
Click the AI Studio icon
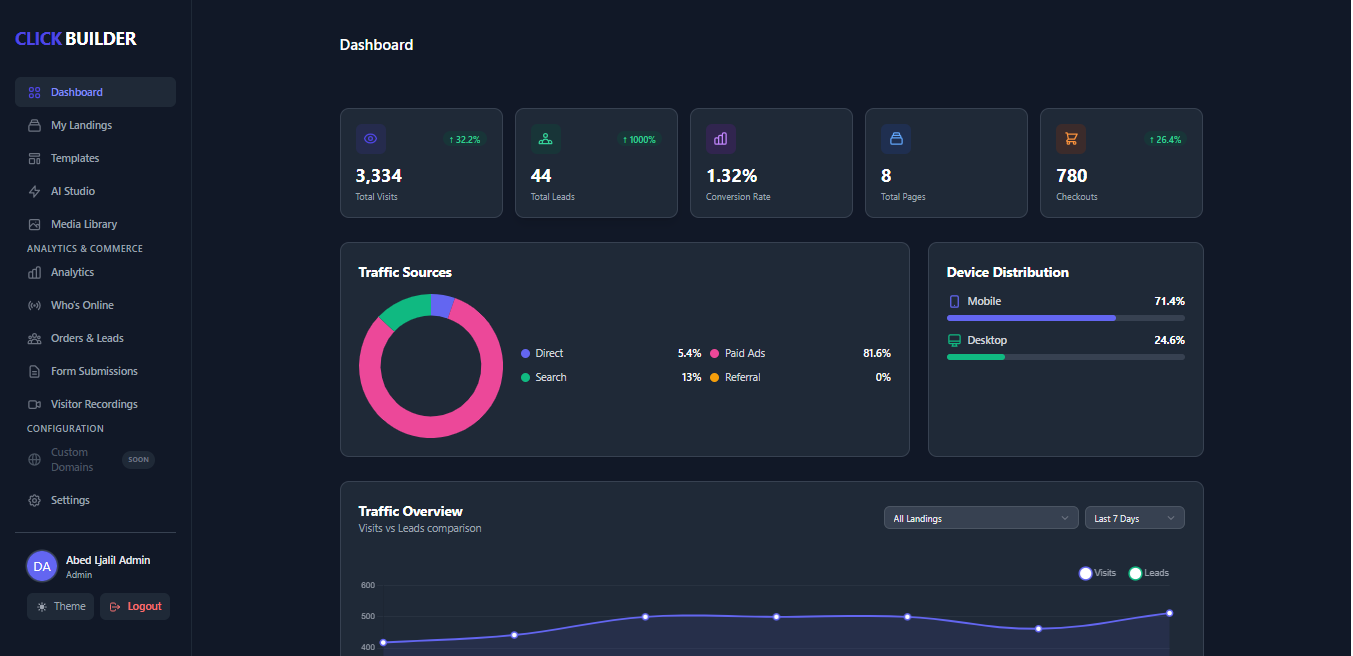(33, 190)
